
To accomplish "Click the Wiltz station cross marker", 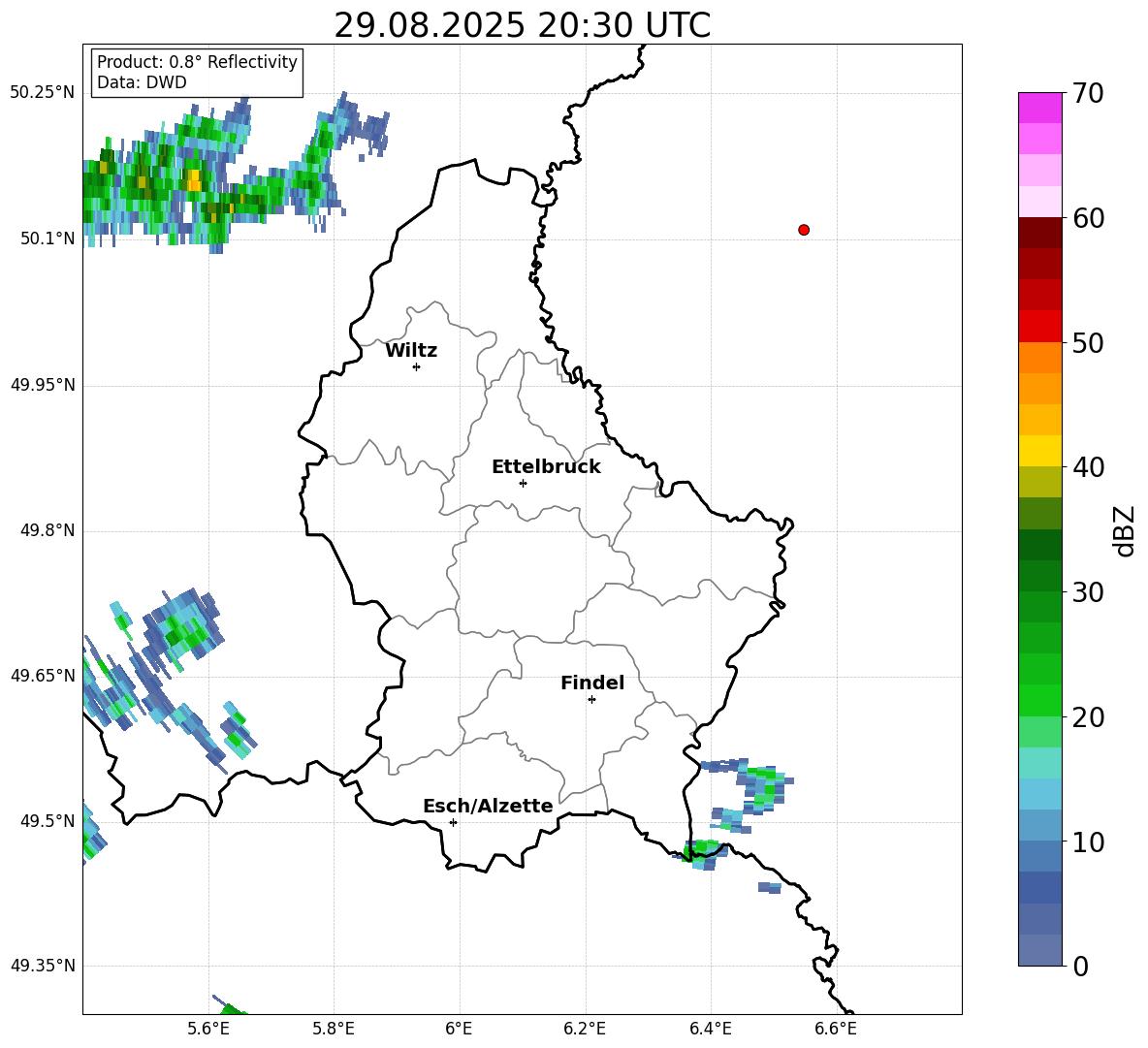I will tap(417, 366).
